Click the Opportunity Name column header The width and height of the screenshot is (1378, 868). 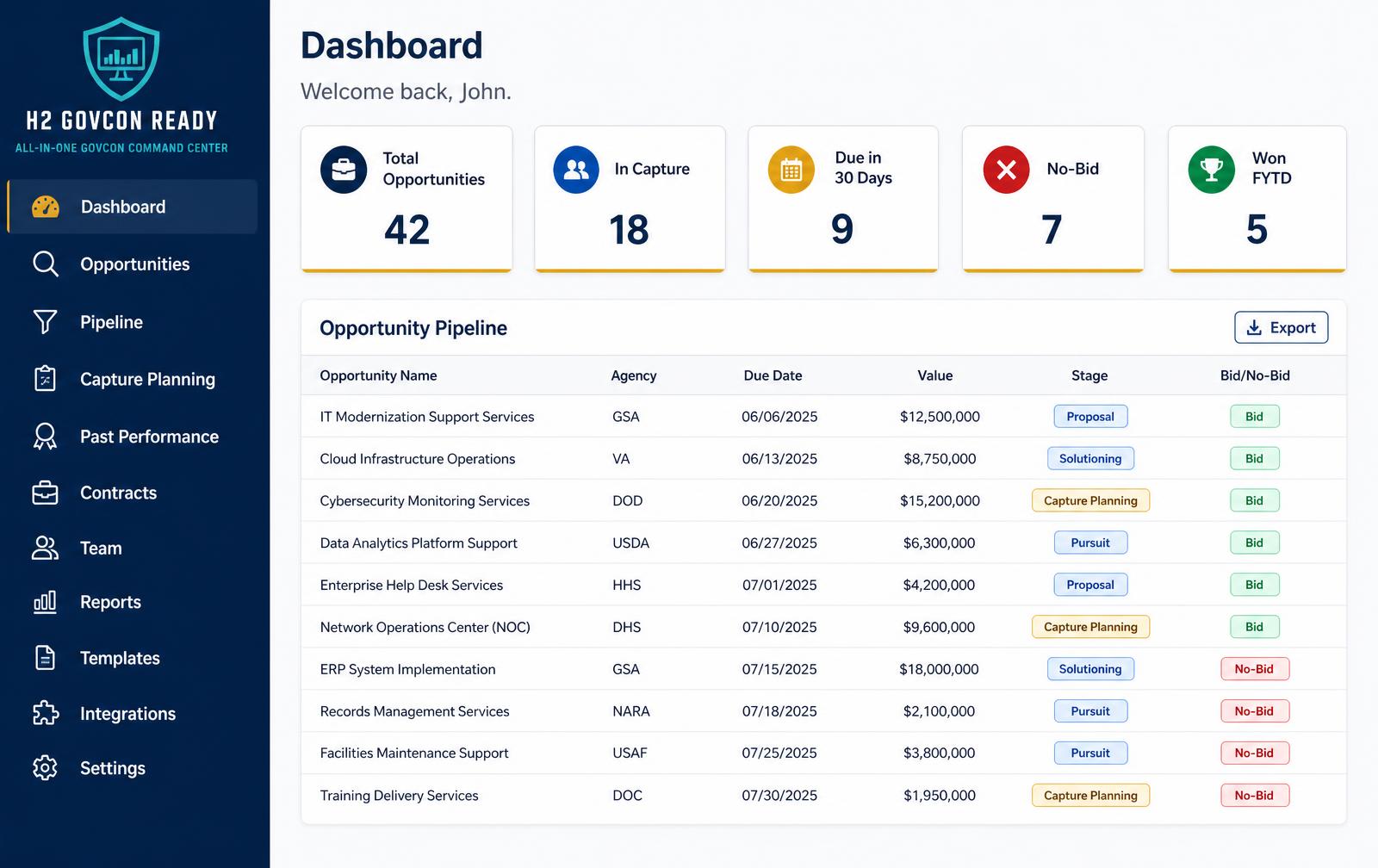click(x=378, y=375)
